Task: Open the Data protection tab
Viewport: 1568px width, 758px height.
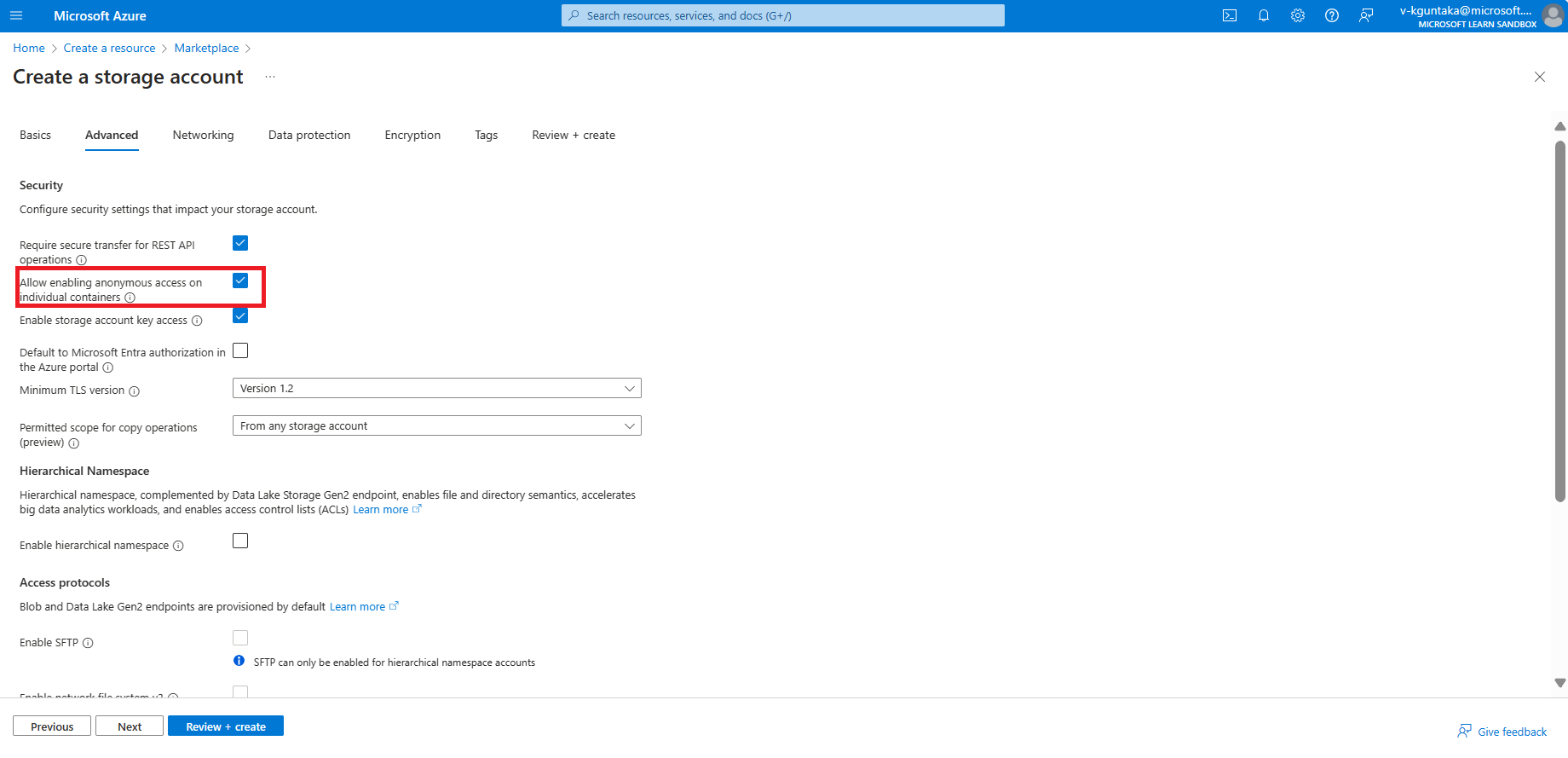Action: 309,135
